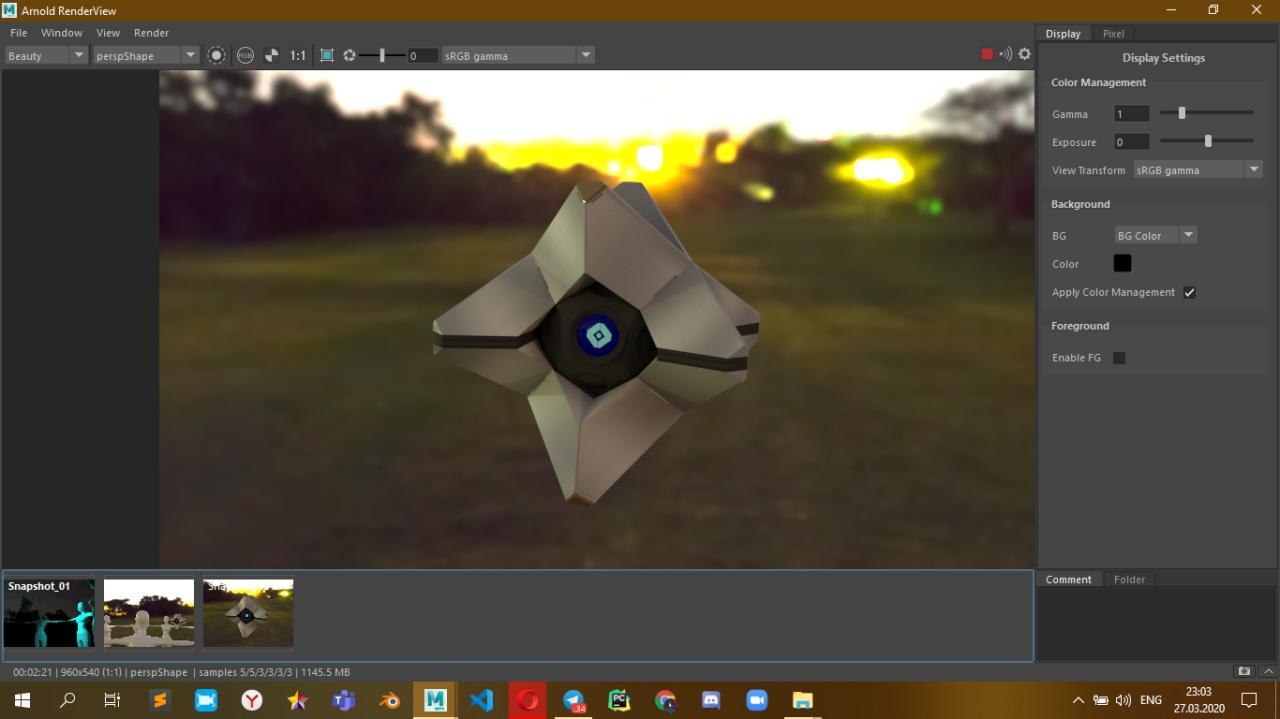Click the ENG language indicator

[1151, 700]
